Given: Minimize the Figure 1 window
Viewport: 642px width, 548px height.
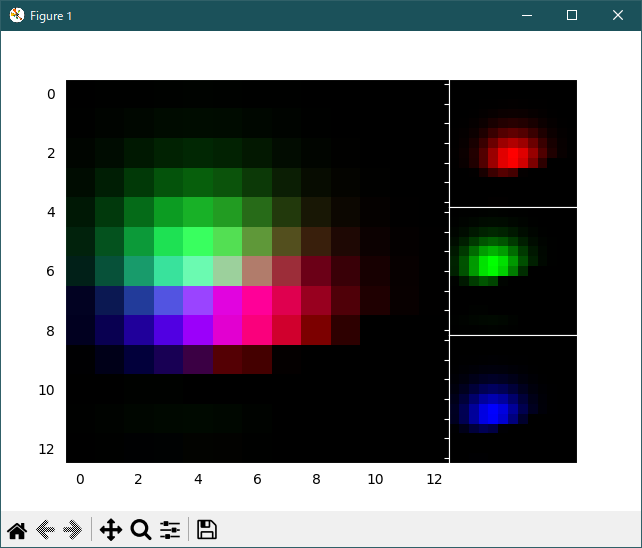Looking at the screenshot, I should pyautogui.click(x=526, y=16).
